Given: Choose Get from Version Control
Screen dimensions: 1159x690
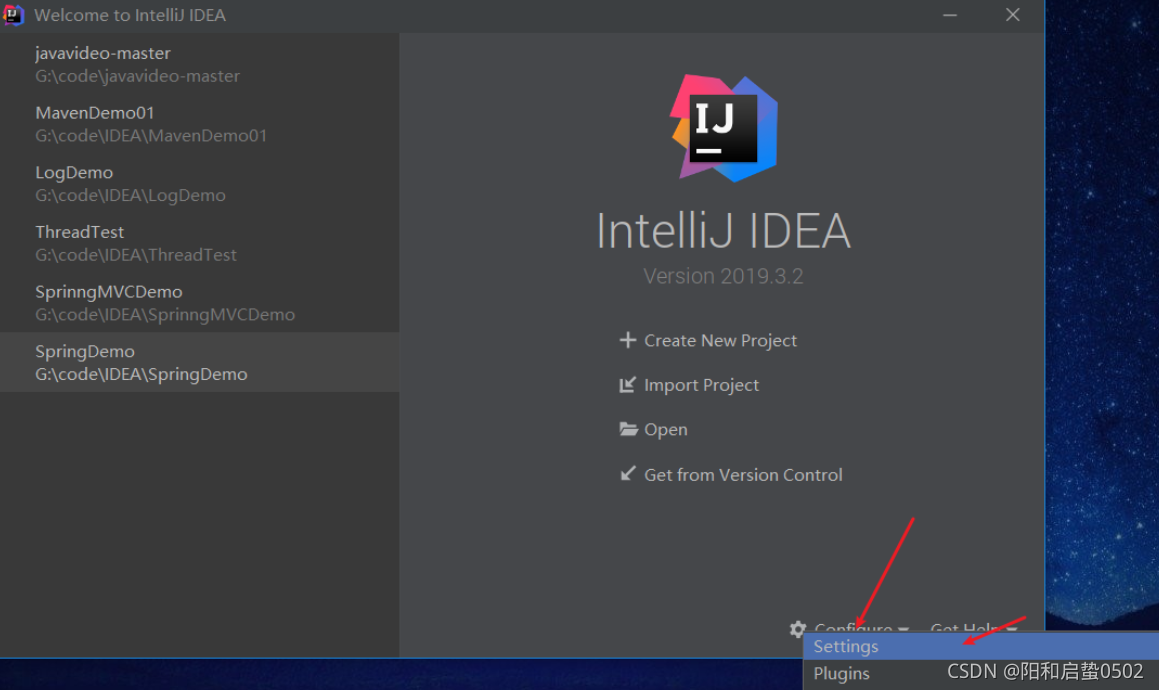Looking at the screenshot, I should point(742,475).
